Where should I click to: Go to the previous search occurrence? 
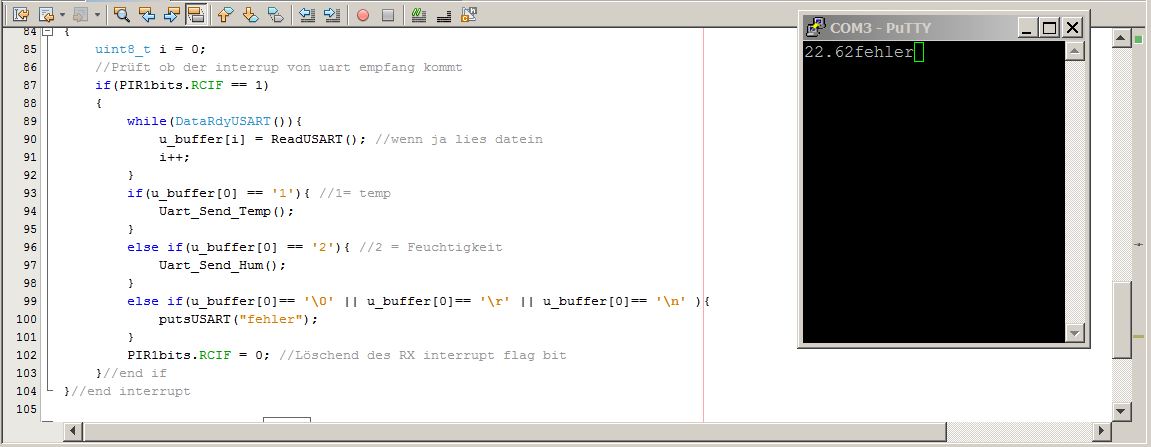[x=146, y=14]
